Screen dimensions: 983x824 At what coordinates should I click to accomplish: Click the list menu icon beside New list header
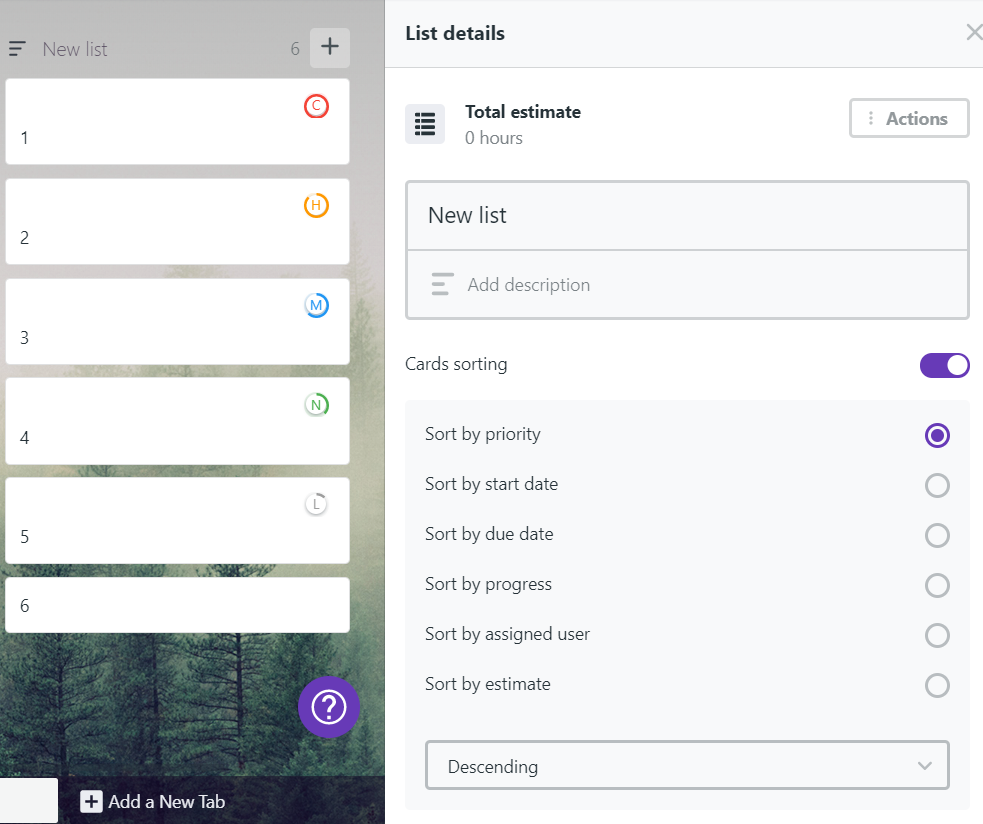coord(17,48)
